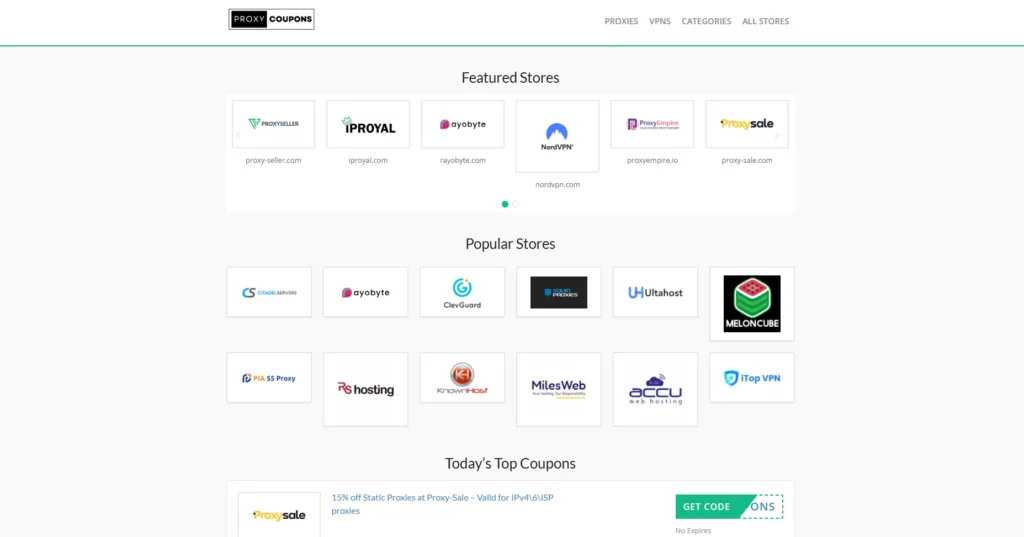Open the VPNS menu item
Image resolution: width=1024 pixels, height=537 pixels.
660,21
